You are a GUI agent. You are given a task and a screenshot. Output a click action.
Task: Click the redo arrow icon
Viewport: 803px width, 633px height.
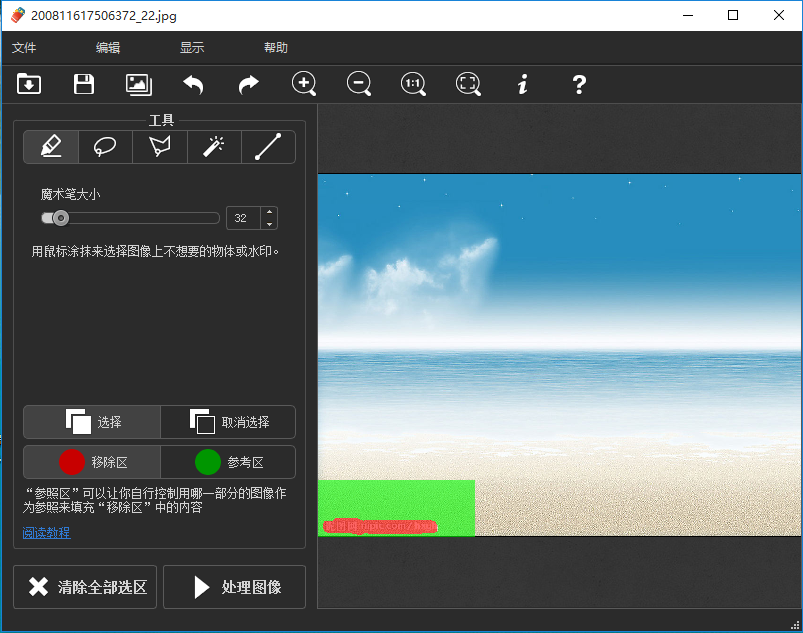248,84
